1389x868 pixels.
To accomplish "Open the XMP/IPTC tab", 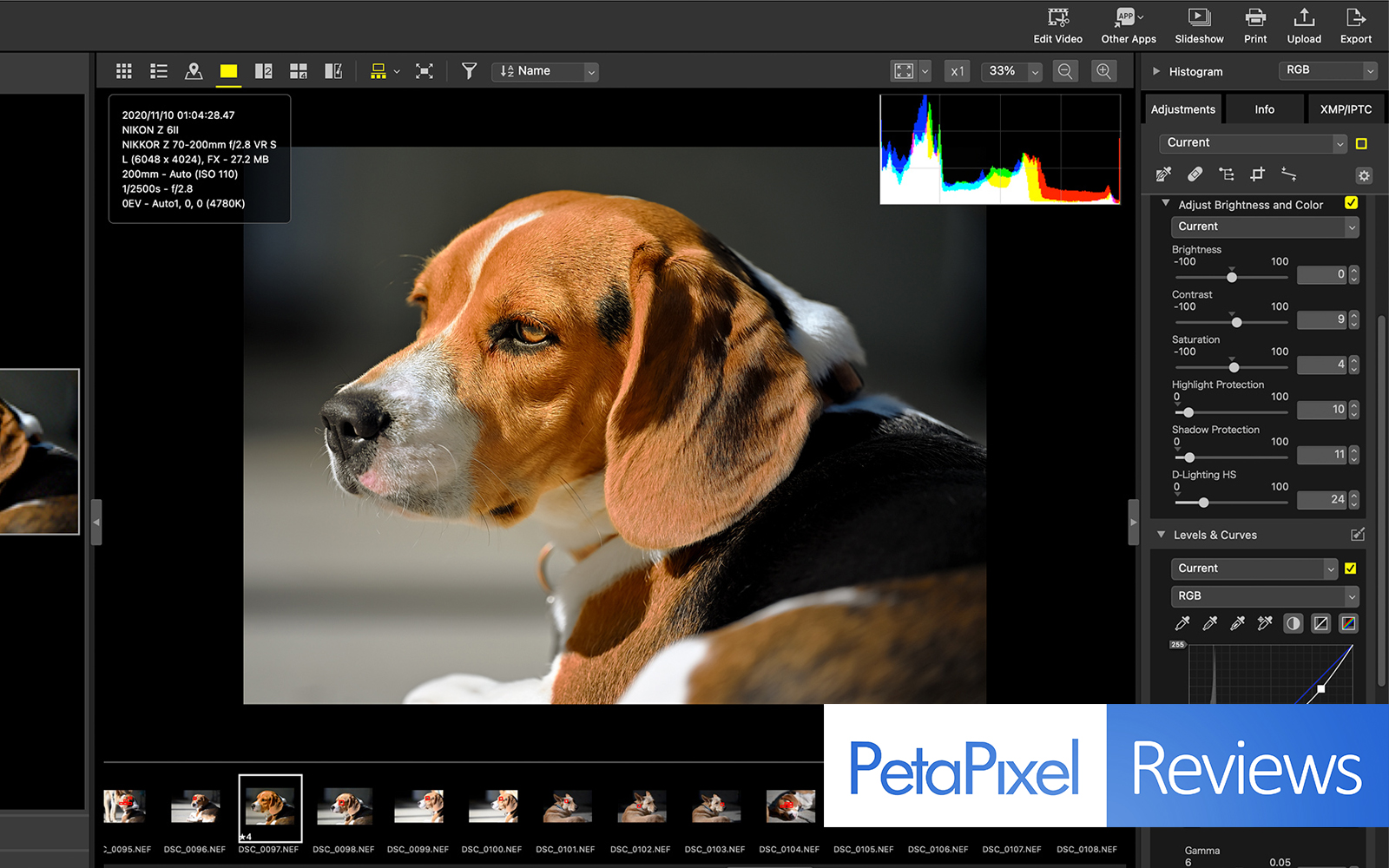I will [x=1345, y=108].
